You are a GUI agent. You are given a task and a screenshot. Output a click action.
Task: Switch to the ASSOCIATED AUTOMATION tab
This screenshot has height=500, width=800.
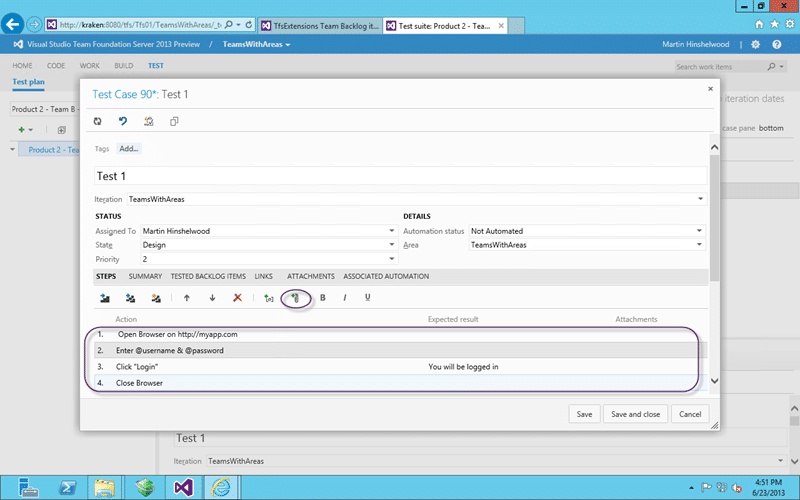pos(386,276)
